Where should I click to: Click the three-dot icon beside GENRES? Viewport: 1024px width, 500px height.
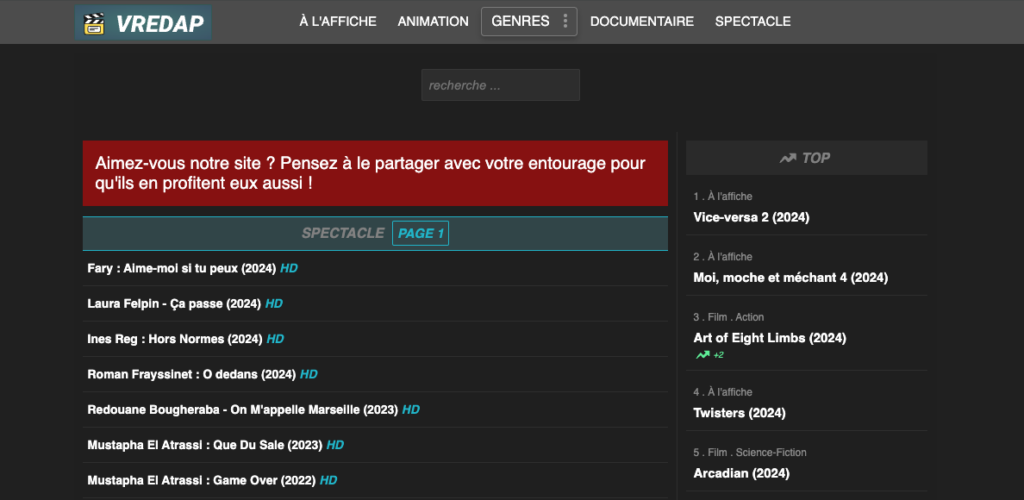click(565, 21)
